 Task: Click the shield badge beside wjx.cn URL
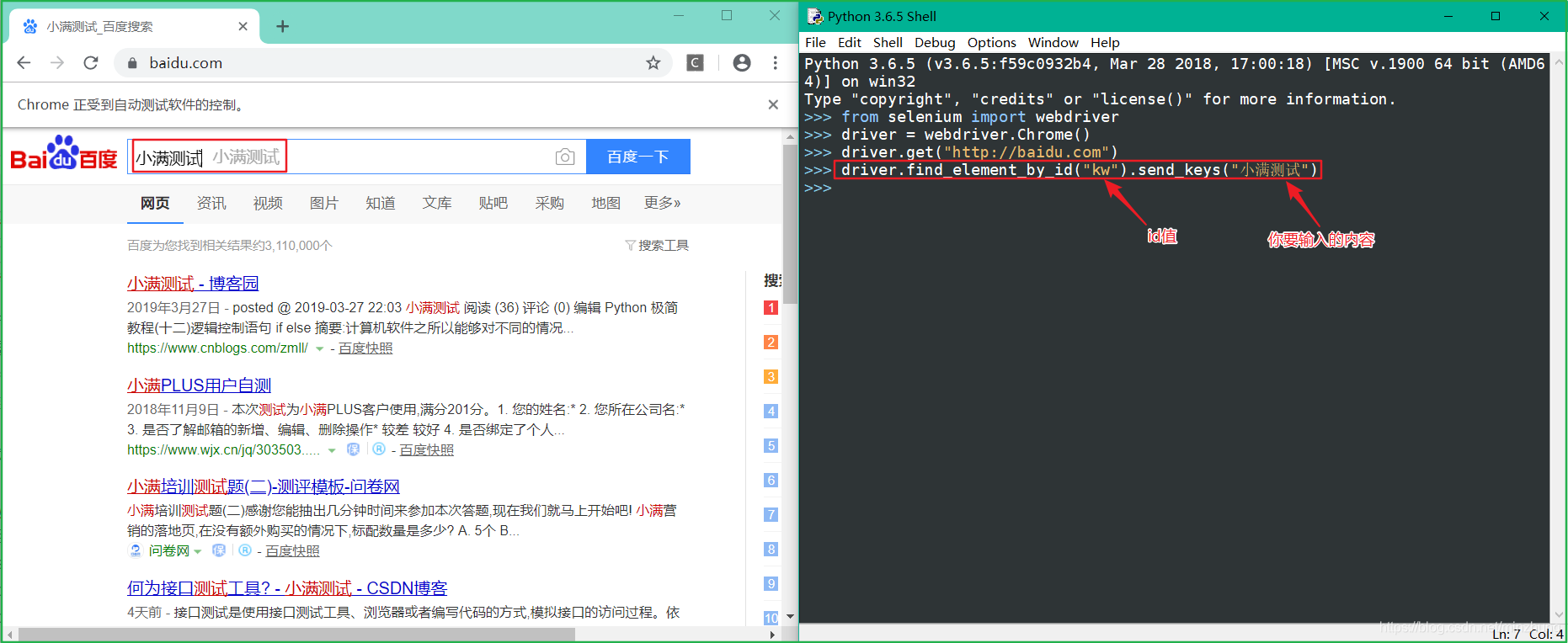354,449
